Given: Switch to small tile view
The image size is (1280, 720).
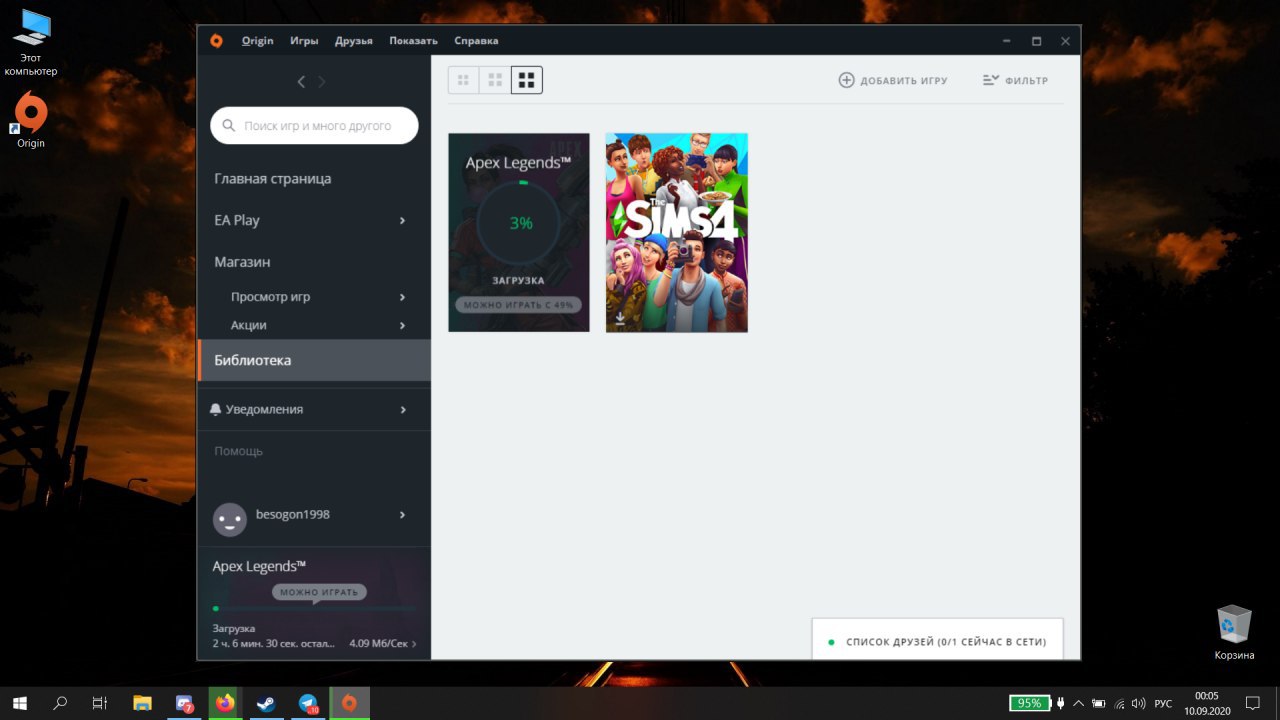Looking at the screenshot, I should (463, 80).
